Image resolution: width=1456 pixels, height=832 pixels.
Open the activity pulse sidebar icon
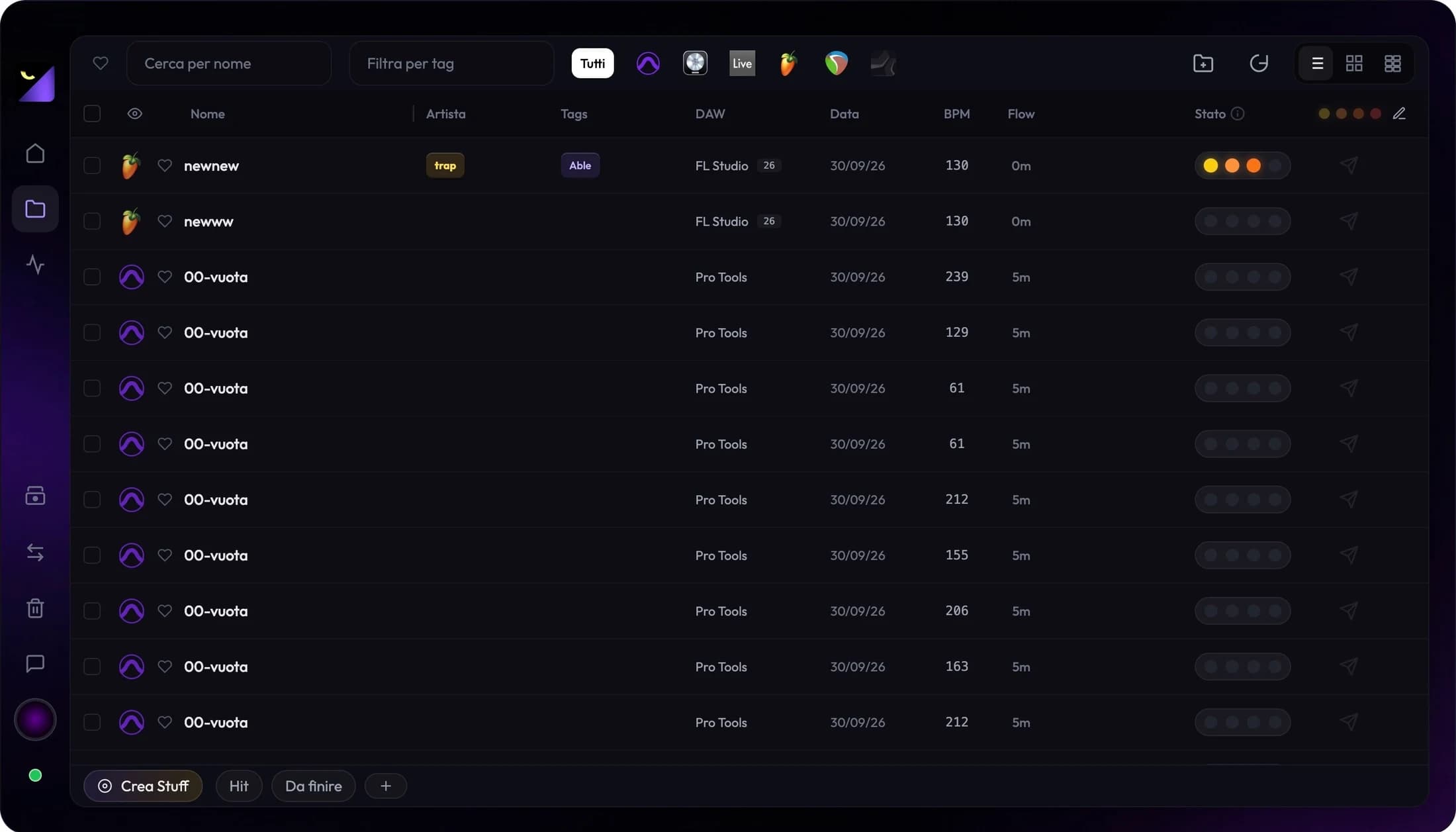pyautogui.click(x=35, y=265)
